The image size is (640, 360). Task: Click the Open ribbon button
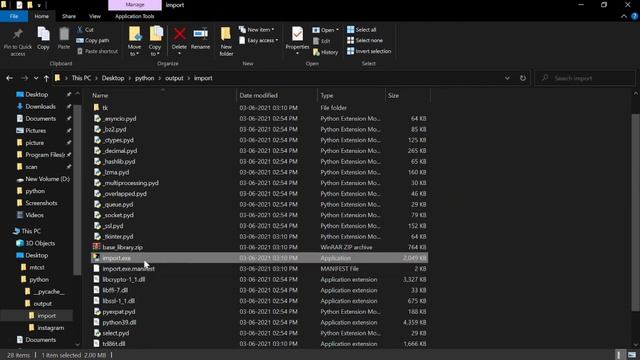[325, 30]
